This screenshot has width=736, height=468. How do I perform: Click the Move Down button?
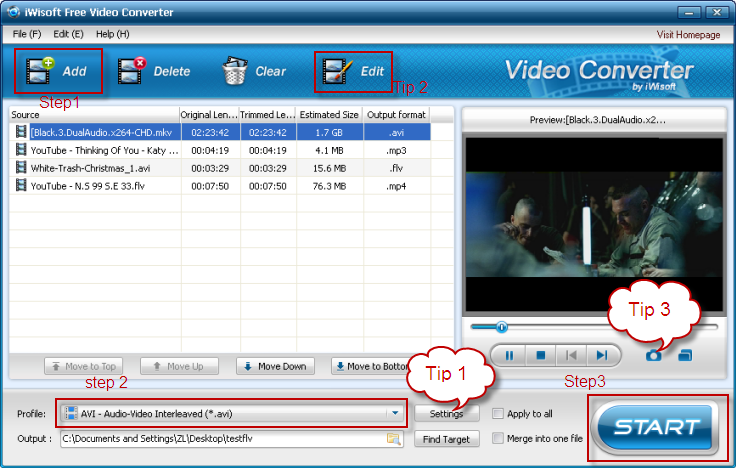(x=276, y=366)
